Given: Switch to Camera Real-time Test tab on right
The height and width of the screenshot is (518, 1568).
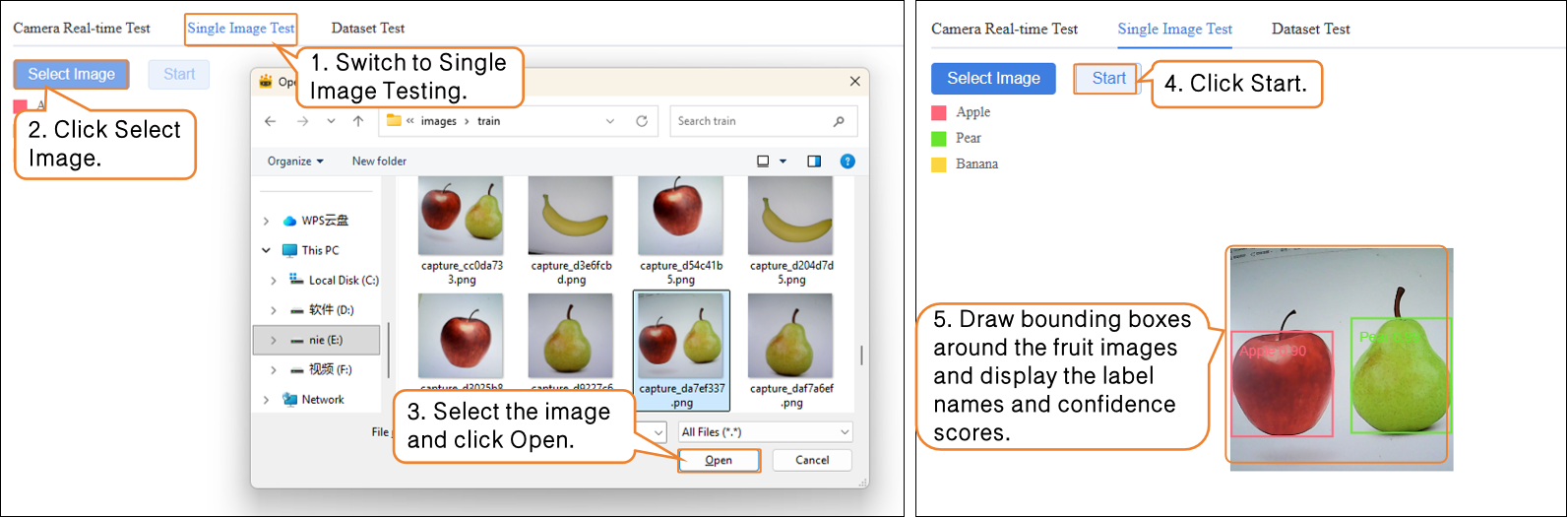Looking at the screenshot, I should point(1004,29).
